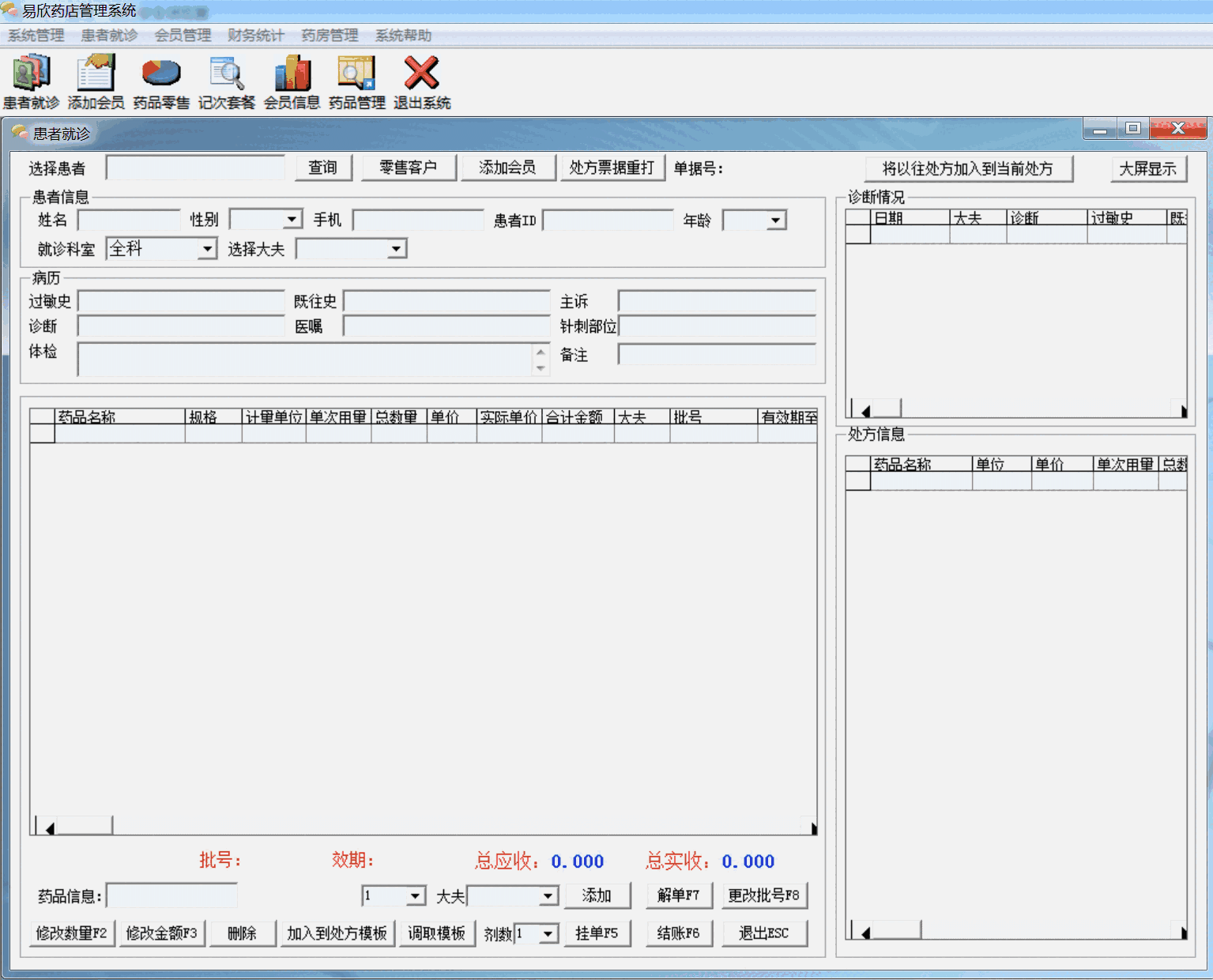The image size is (1213, 980).
Task: Click the 查询 button
Action: 322,168
